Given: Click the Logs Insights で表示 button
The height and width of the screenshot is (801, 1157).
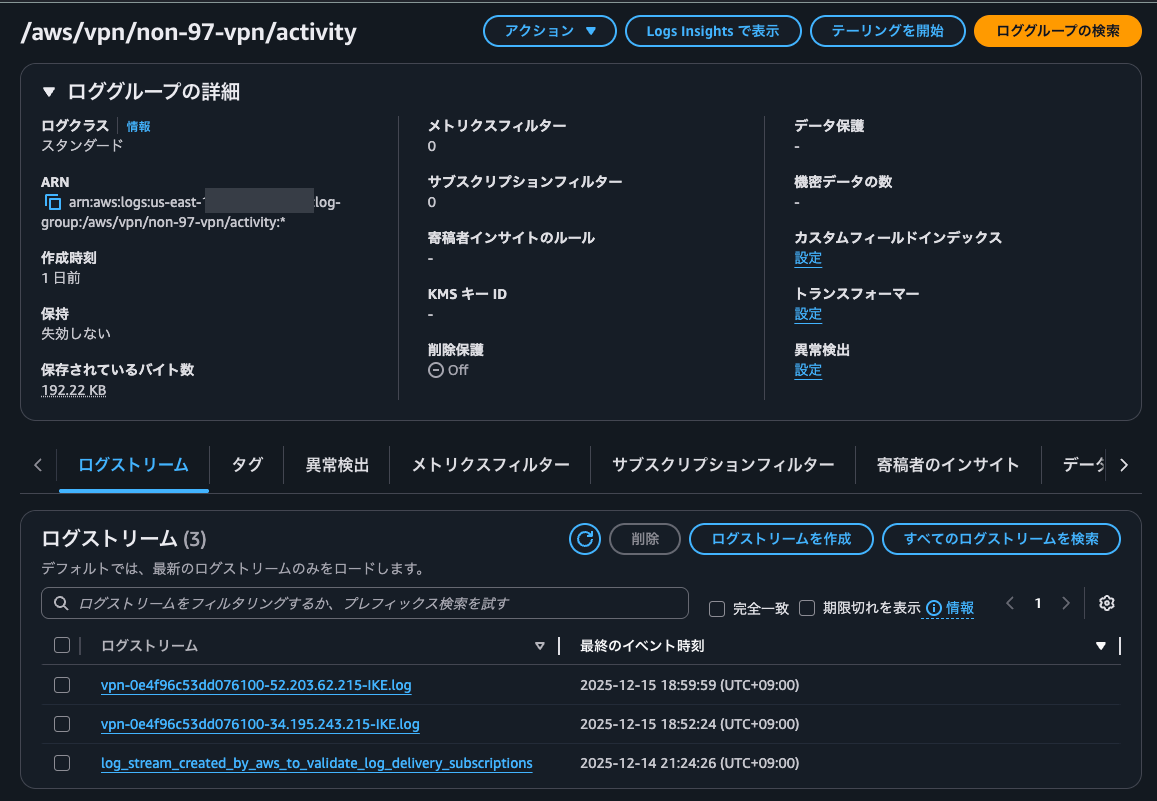Looking at the screenshot, I should coord(713,31).
